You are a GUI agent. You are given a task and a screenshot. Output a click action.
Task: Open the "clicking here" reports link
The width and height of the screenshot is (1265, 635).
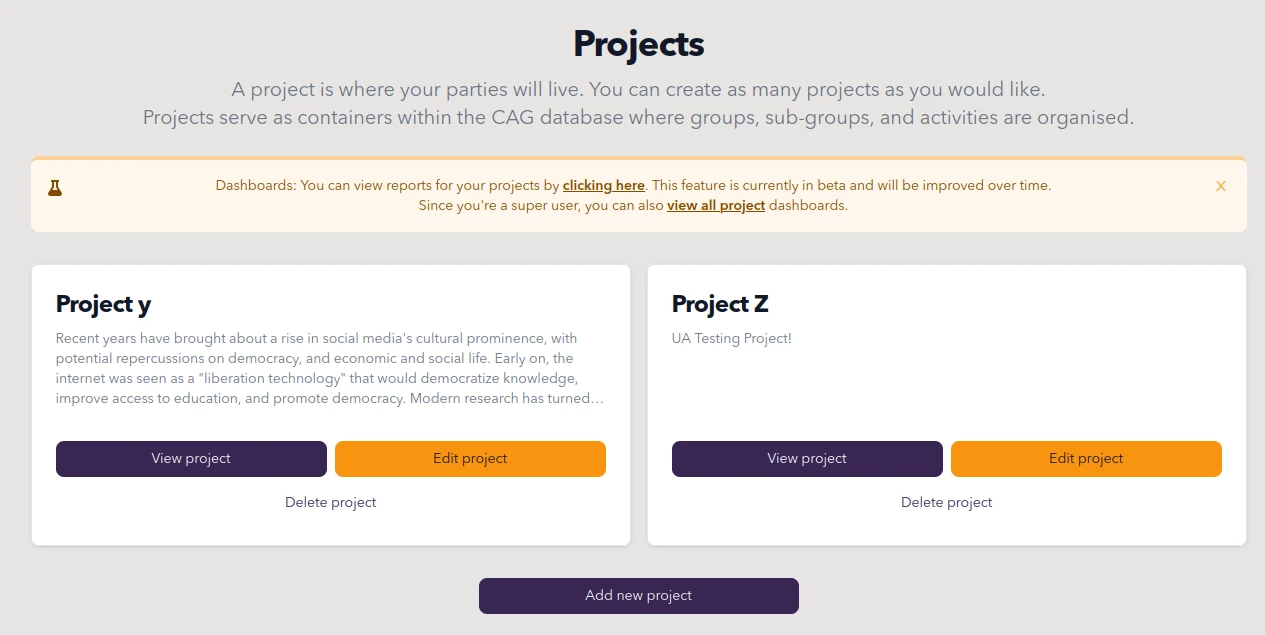click(x=603, y=185)
